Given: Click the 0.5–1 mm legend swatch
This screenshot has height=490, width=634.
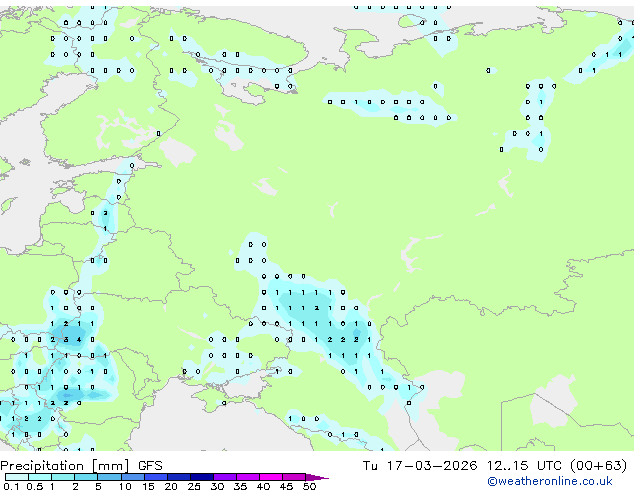Looking at the screenshot, I should [x=40, y=477].
